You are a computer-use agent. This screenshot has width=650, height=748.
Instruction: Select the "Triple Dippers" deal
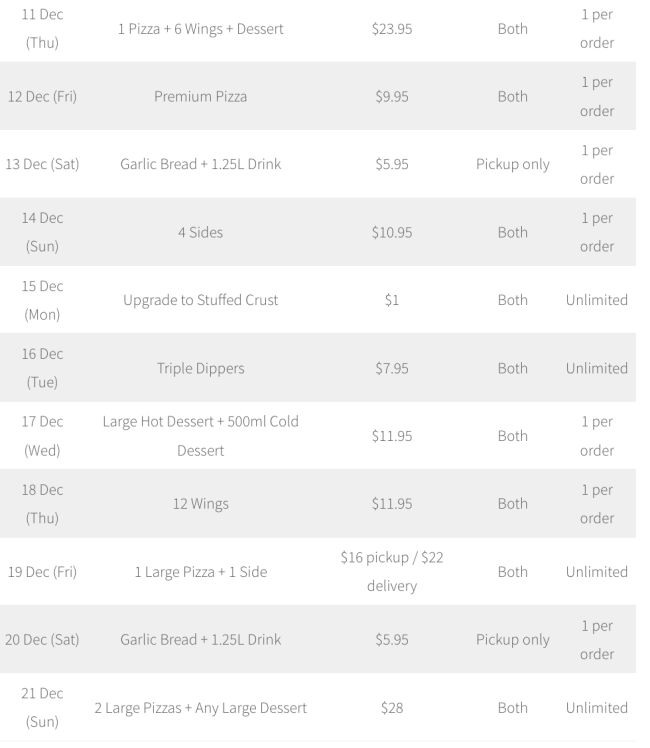[x=200, y=368]
